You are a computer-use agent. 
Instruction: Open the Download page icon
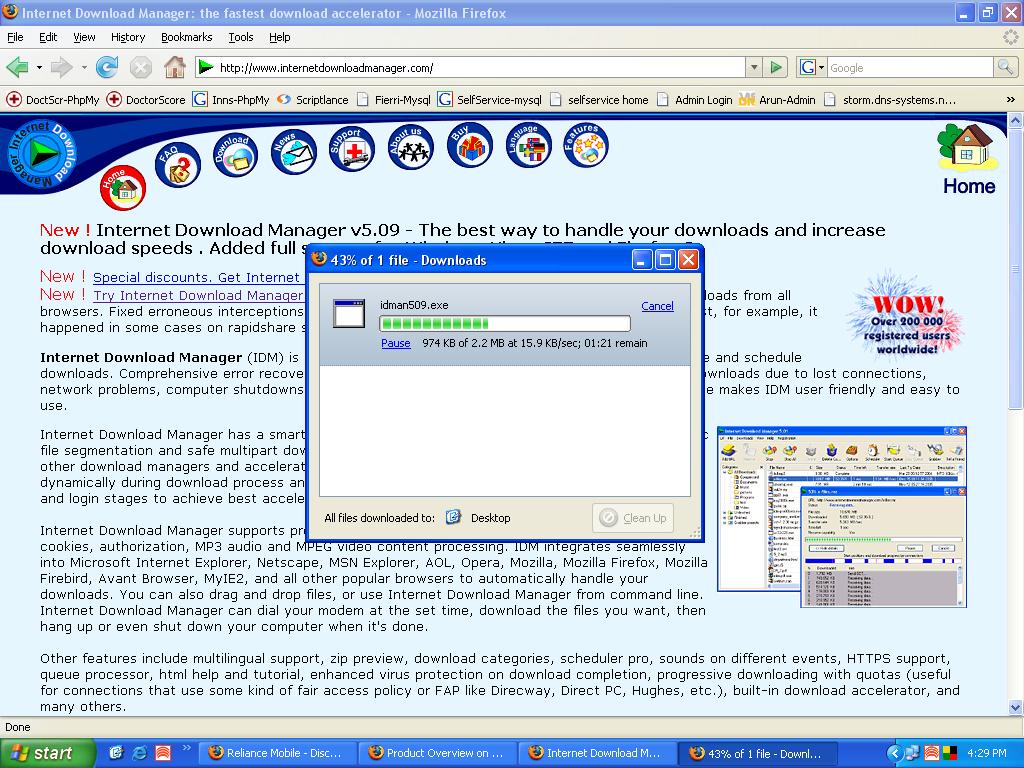[235, 154]
